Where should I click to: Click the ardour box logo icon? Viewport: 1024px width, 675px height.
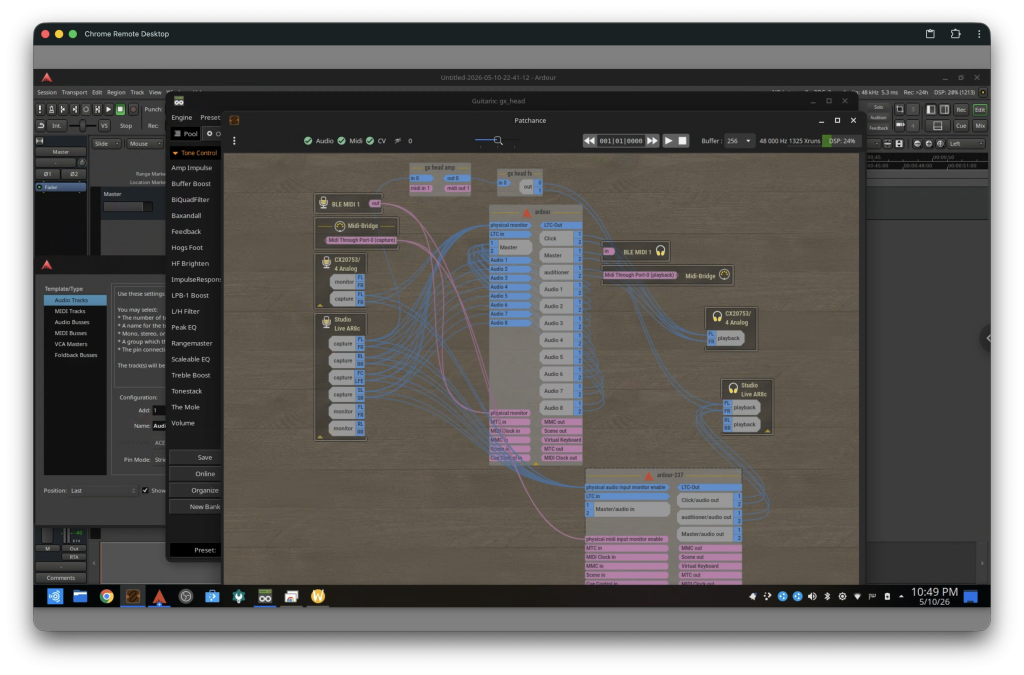coord(526,212)
